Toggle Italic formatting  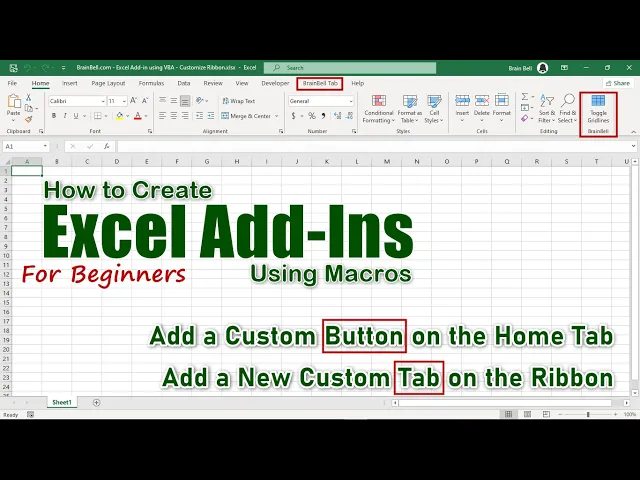coord(65,116)
